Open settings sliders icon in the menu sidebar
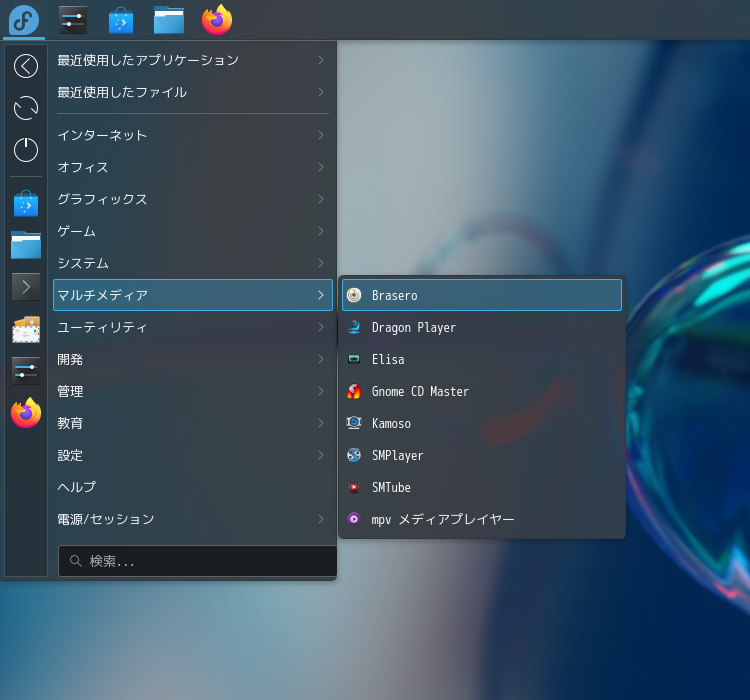Screen dimensions: 750x700 pos(26,371)
